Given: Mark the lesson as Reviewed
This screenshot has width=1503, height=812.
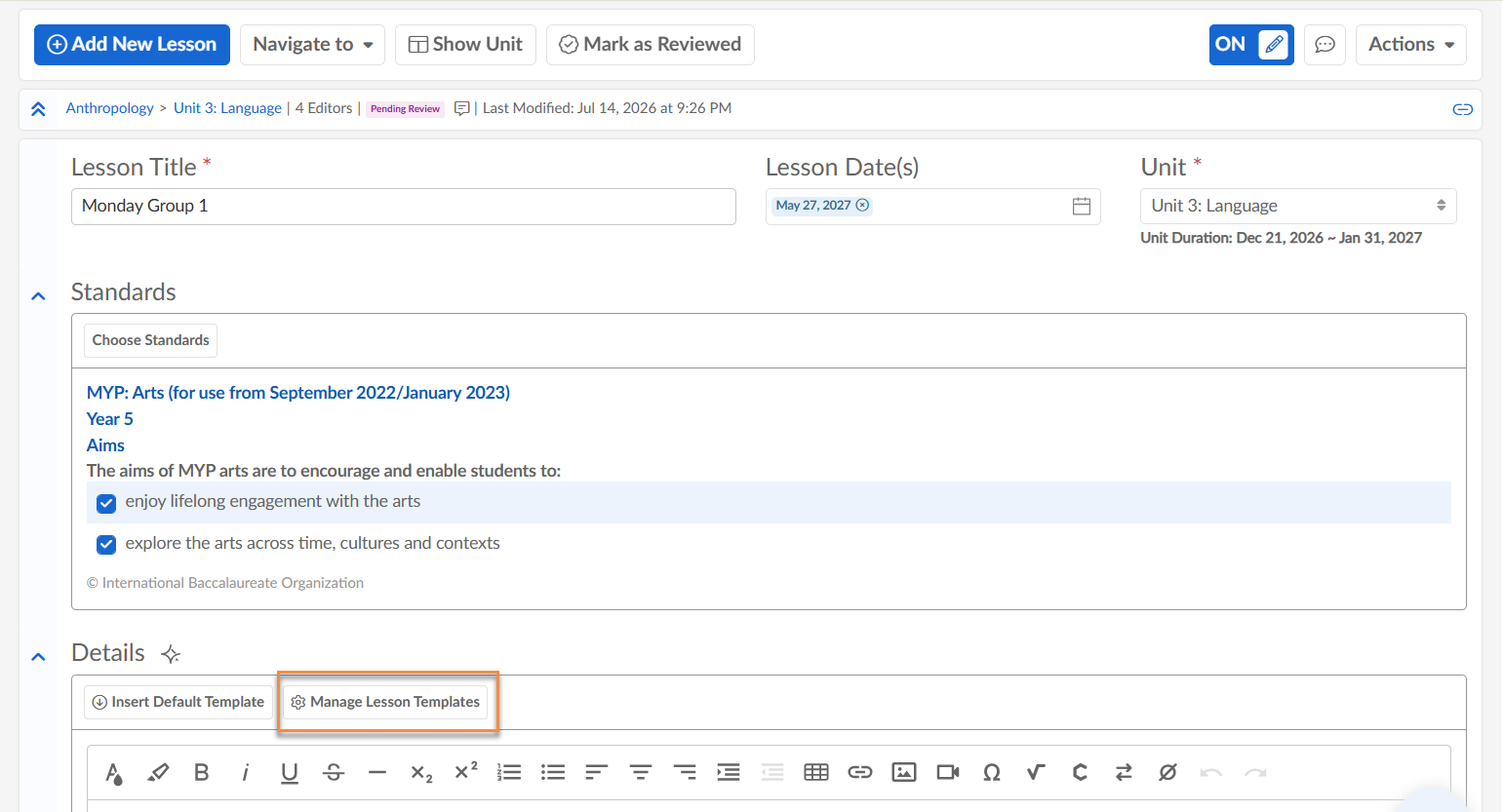Looking at the screenshot, I should 651,45.
